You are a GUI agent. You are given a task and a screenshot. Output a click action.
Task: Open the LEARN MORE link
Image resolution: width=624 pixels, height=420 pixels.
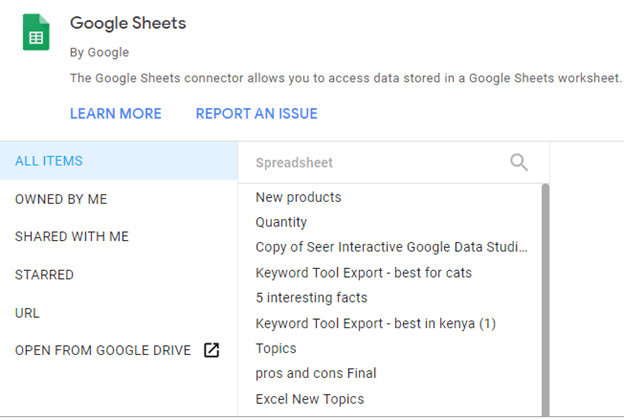[x=116, y=114]
